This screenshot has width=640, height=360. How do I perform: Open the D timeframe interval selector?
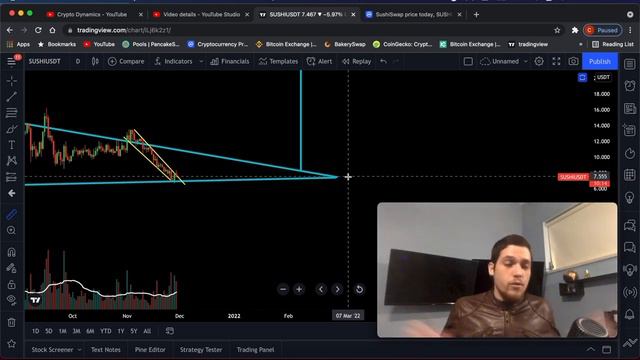(78, 61)
